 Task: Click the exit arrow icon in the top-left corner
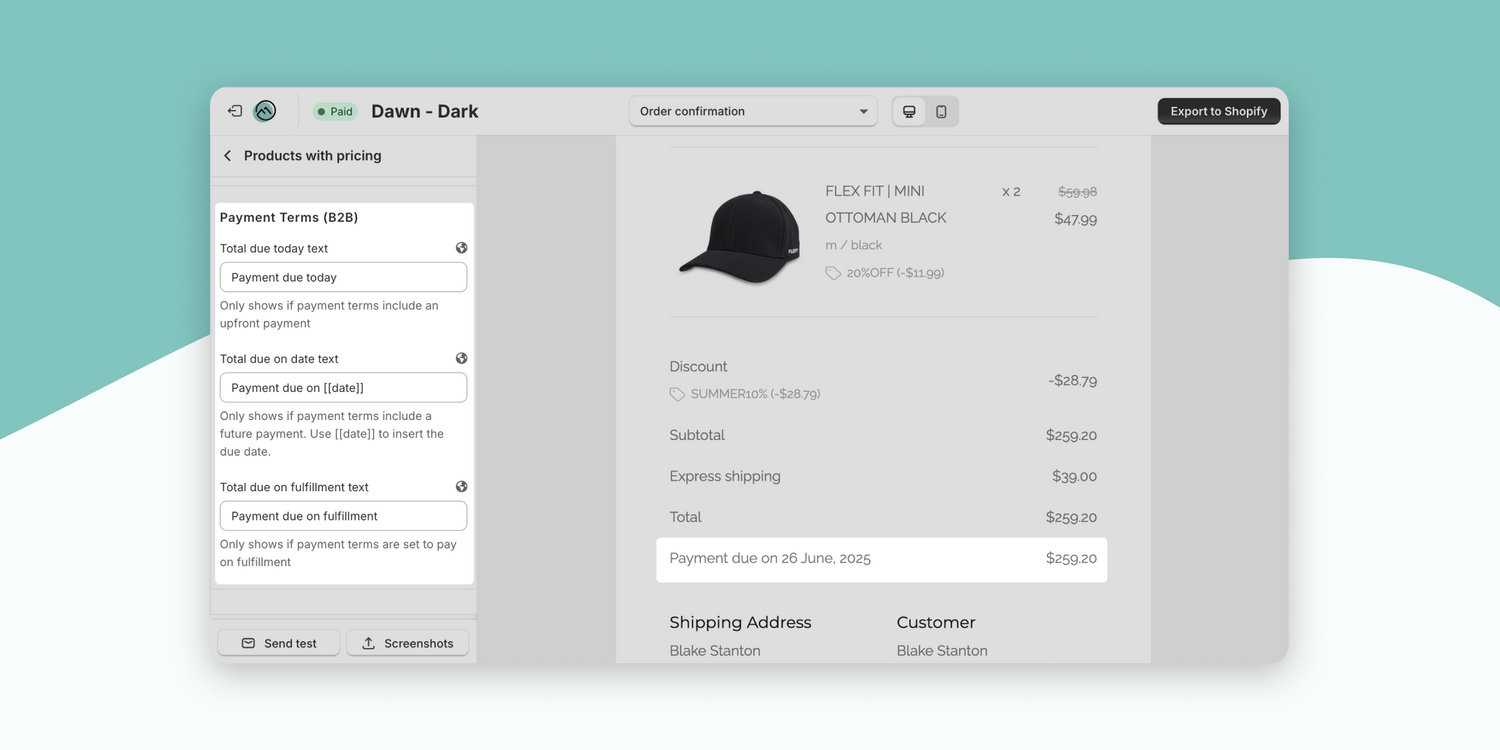click(x=234, y=110)
